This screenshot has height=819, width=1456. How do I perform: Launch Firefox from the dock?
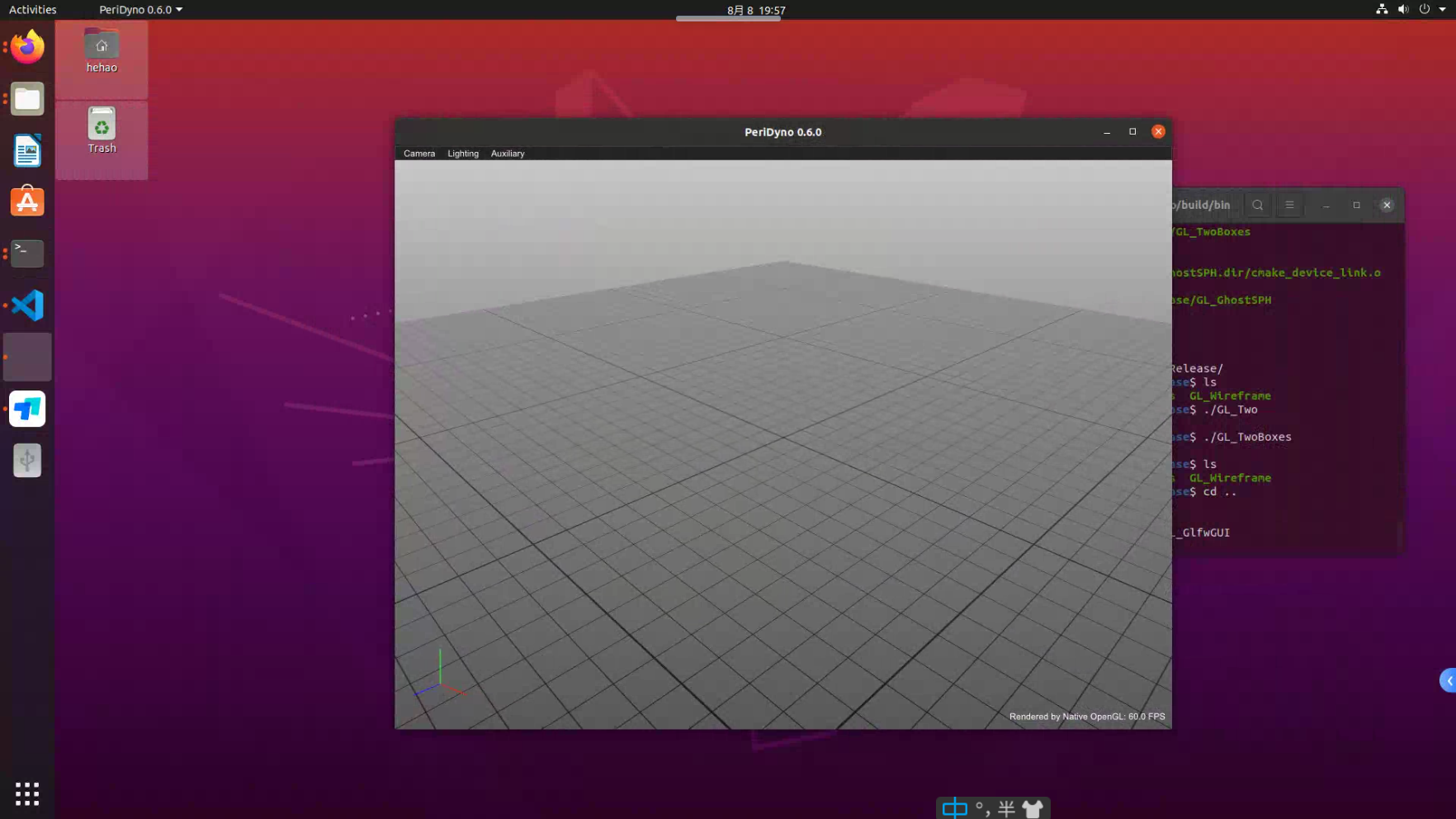pyautogui.click(x=27, y=47)
